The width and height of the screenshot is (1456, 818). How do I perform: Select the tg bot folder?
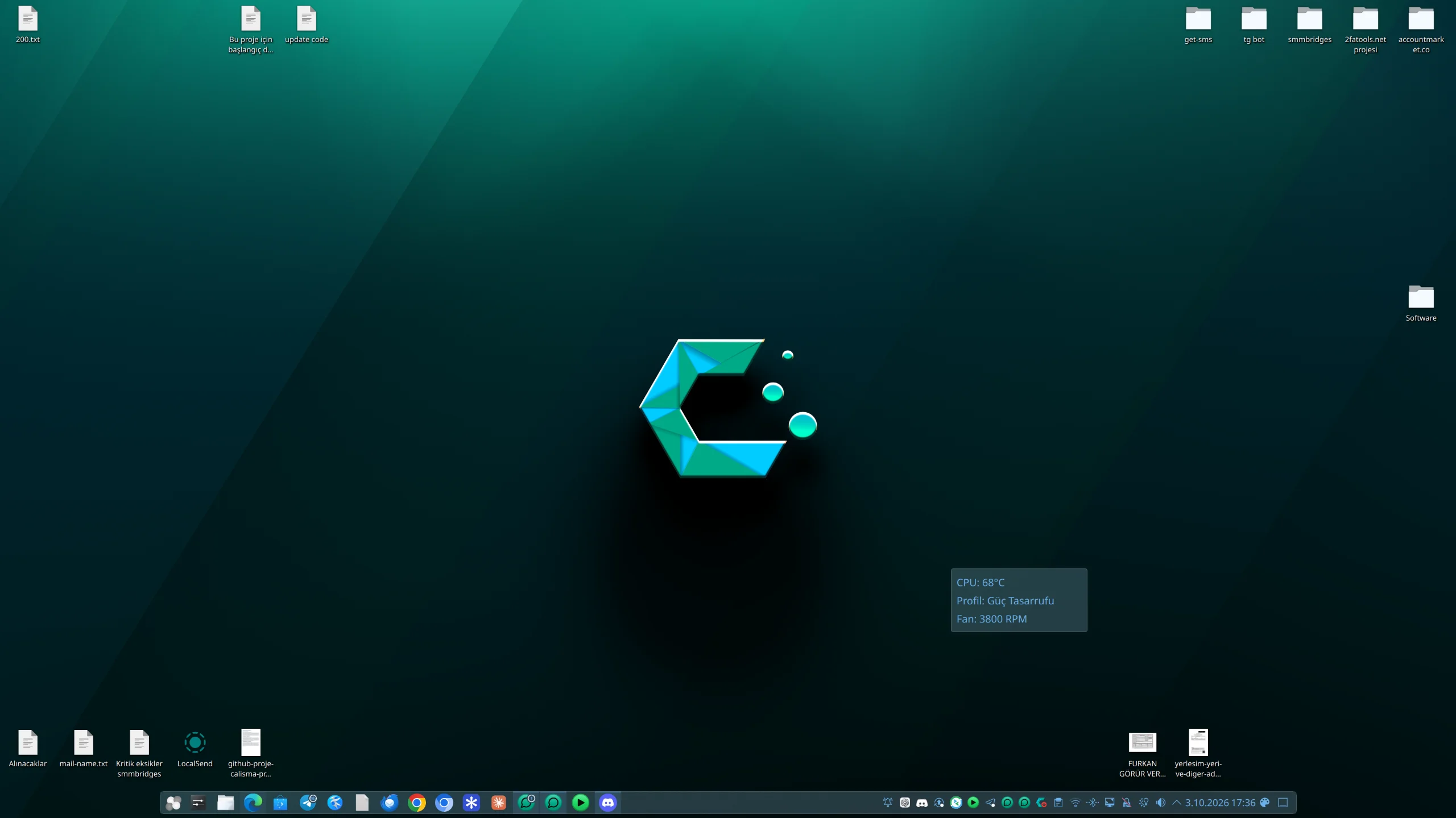(1254, 24)
